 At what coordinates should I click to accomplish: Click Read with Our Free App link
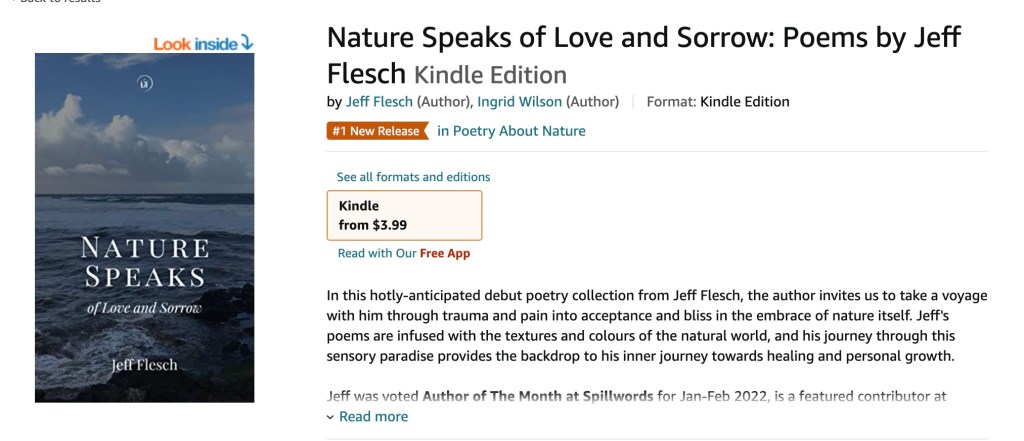click(x=403, y=253)
